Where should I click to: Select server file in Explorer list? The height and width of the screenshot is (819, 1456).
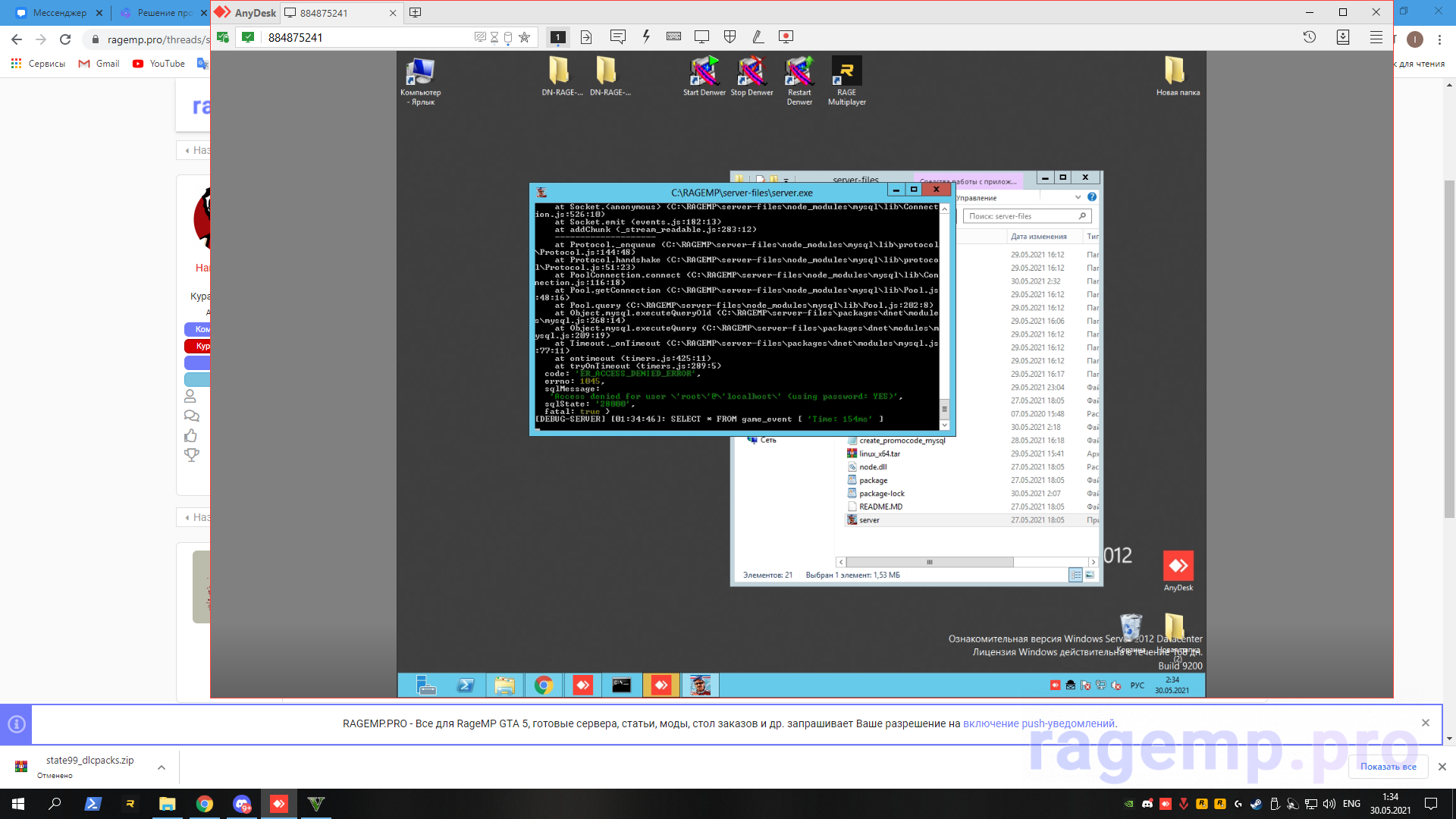(x=869, y=520)
